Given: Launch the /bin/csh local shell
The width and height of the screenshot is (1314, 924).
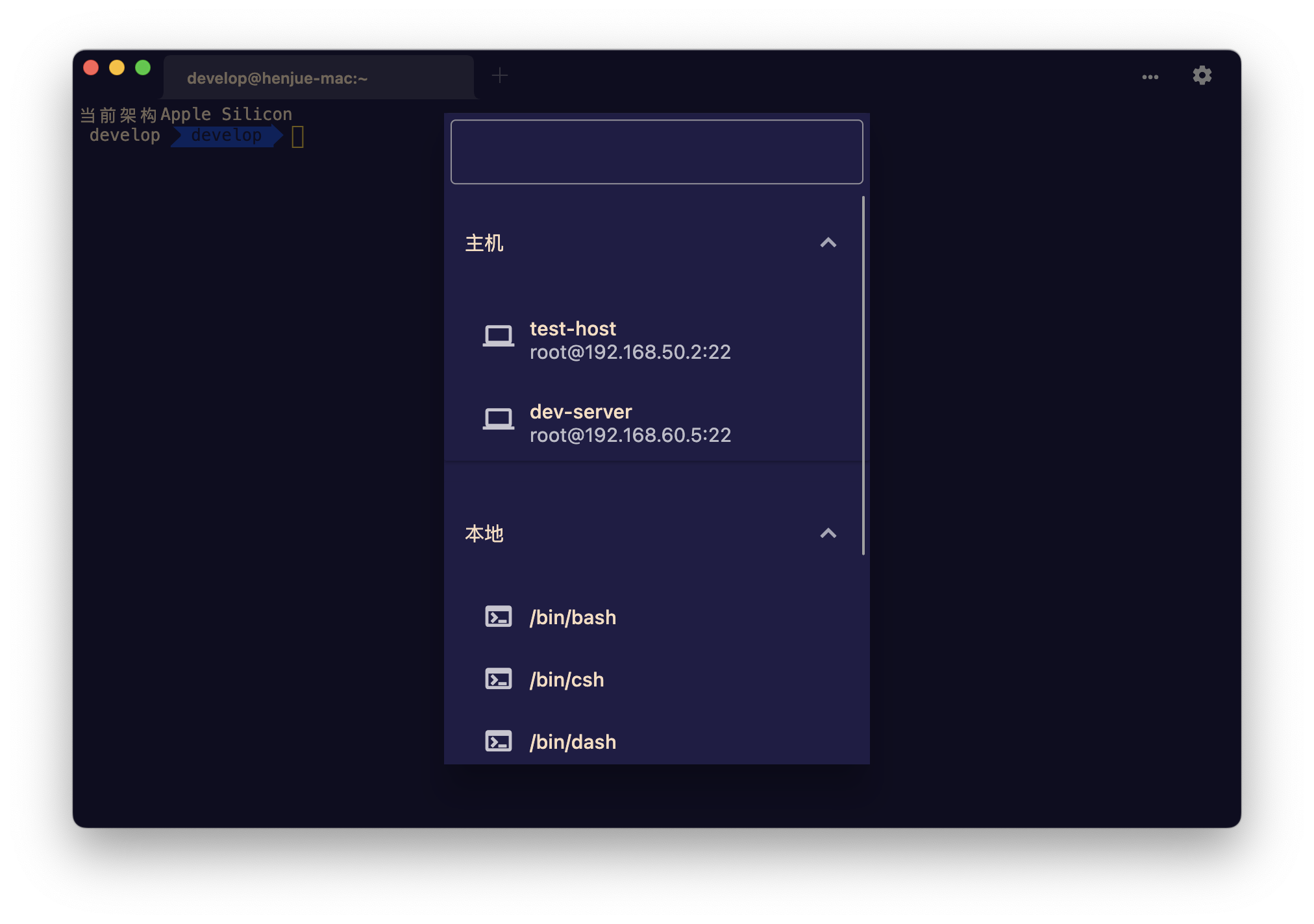Looking at the screenshot, I should [567, 679].
